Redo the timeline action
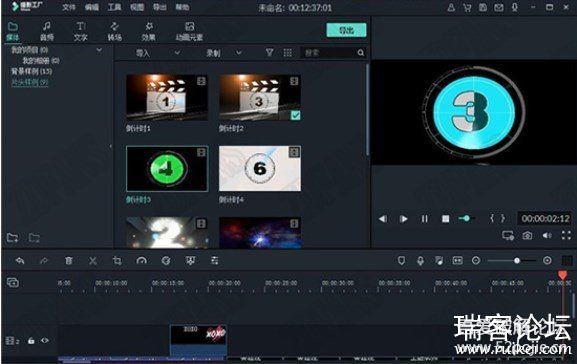Image resolution: width=577 pixels, height=364 pixels. point(44,261)
